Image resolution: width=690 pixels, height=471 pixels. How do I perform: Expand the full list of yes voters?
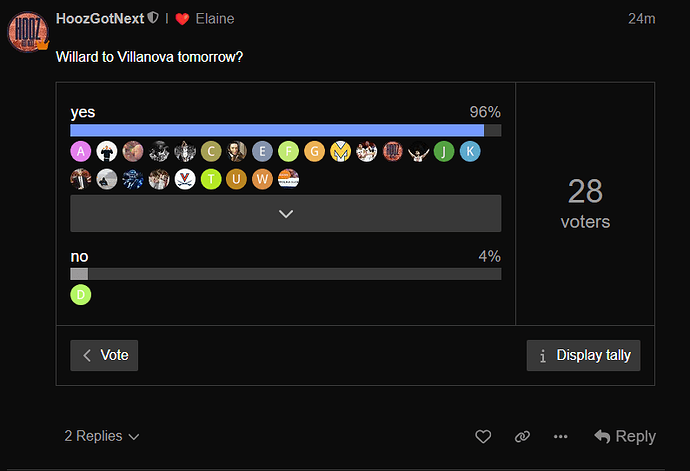pos(286,213)
